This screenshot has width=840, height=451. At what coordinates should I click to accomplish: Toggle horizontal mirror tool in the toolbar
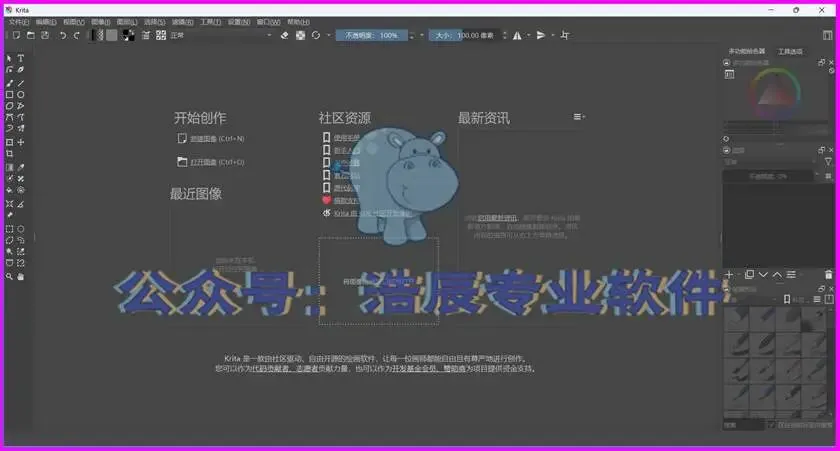pos(517,35)
